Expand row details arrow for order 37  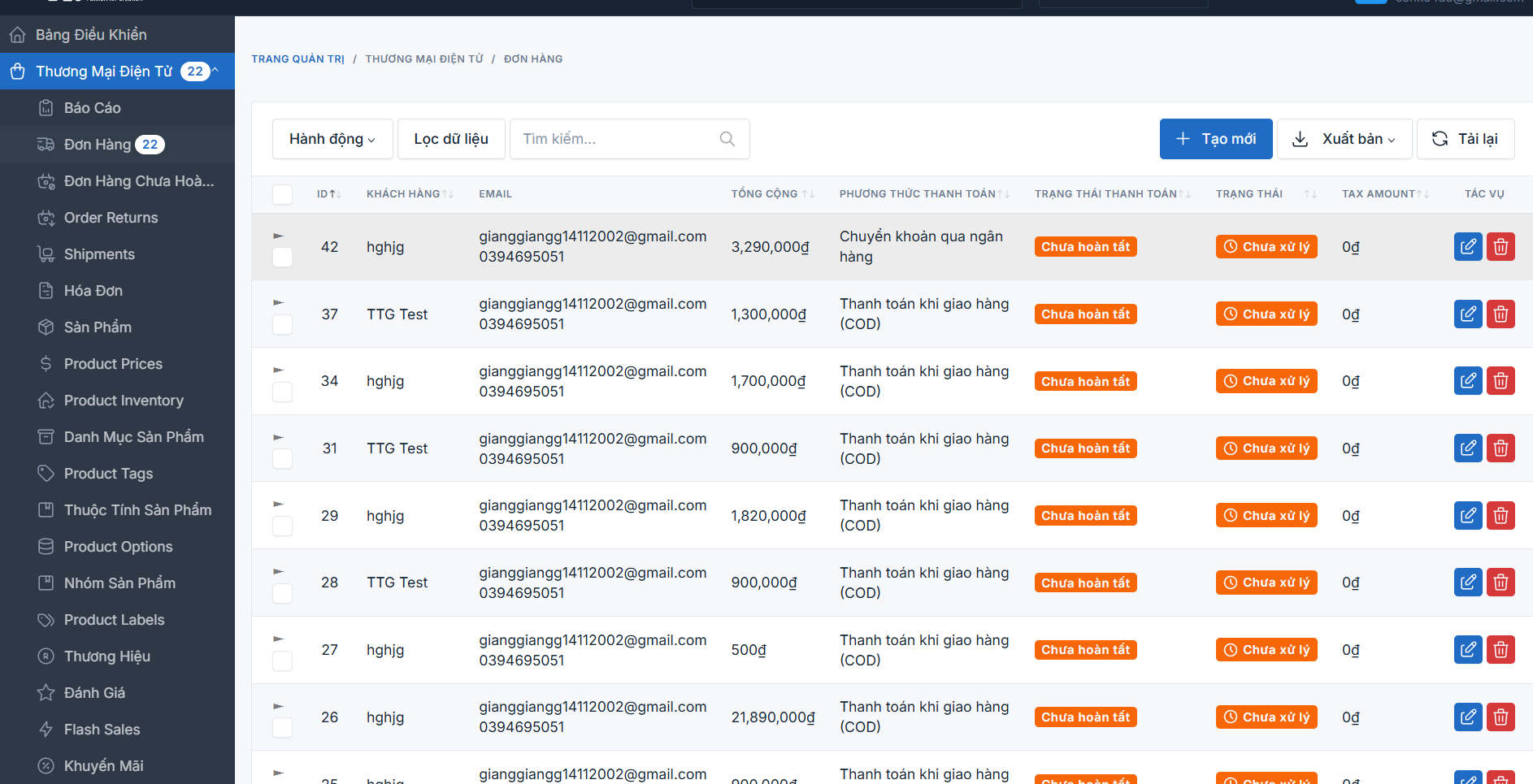click(x=278, y=302)
